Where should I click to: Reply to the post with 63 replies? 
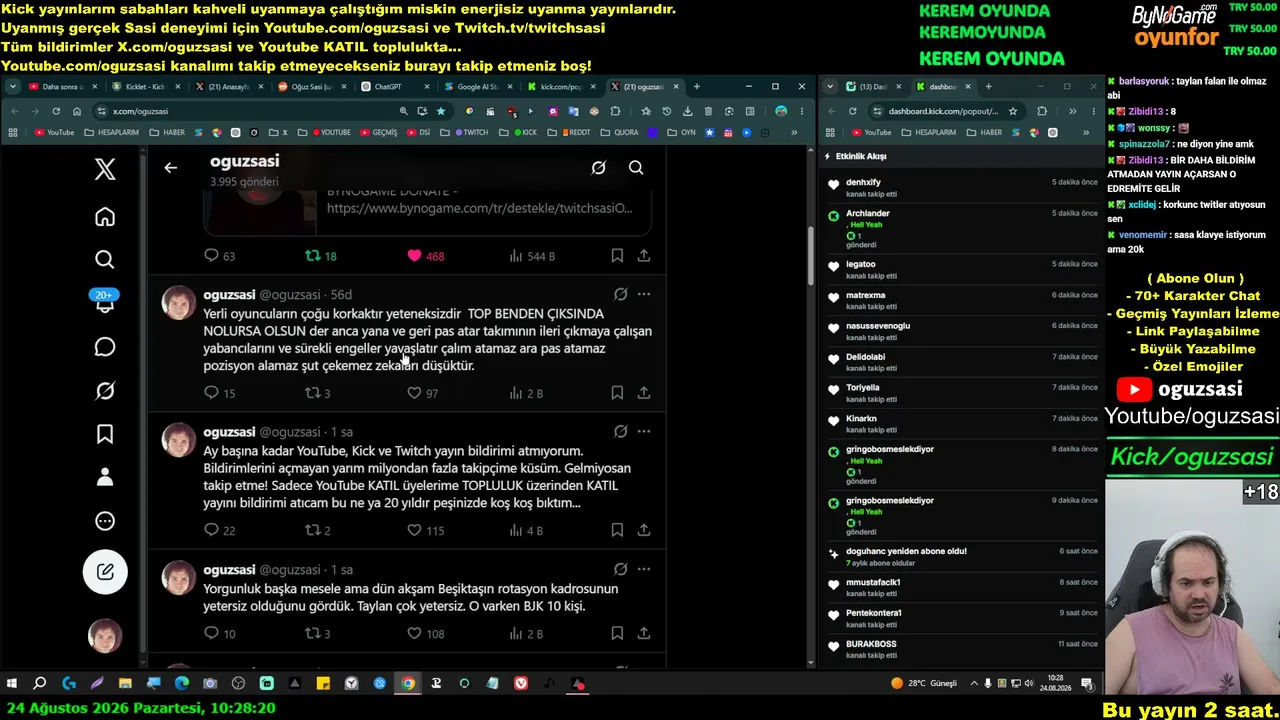pyautogui.click(x=219, y=256)
